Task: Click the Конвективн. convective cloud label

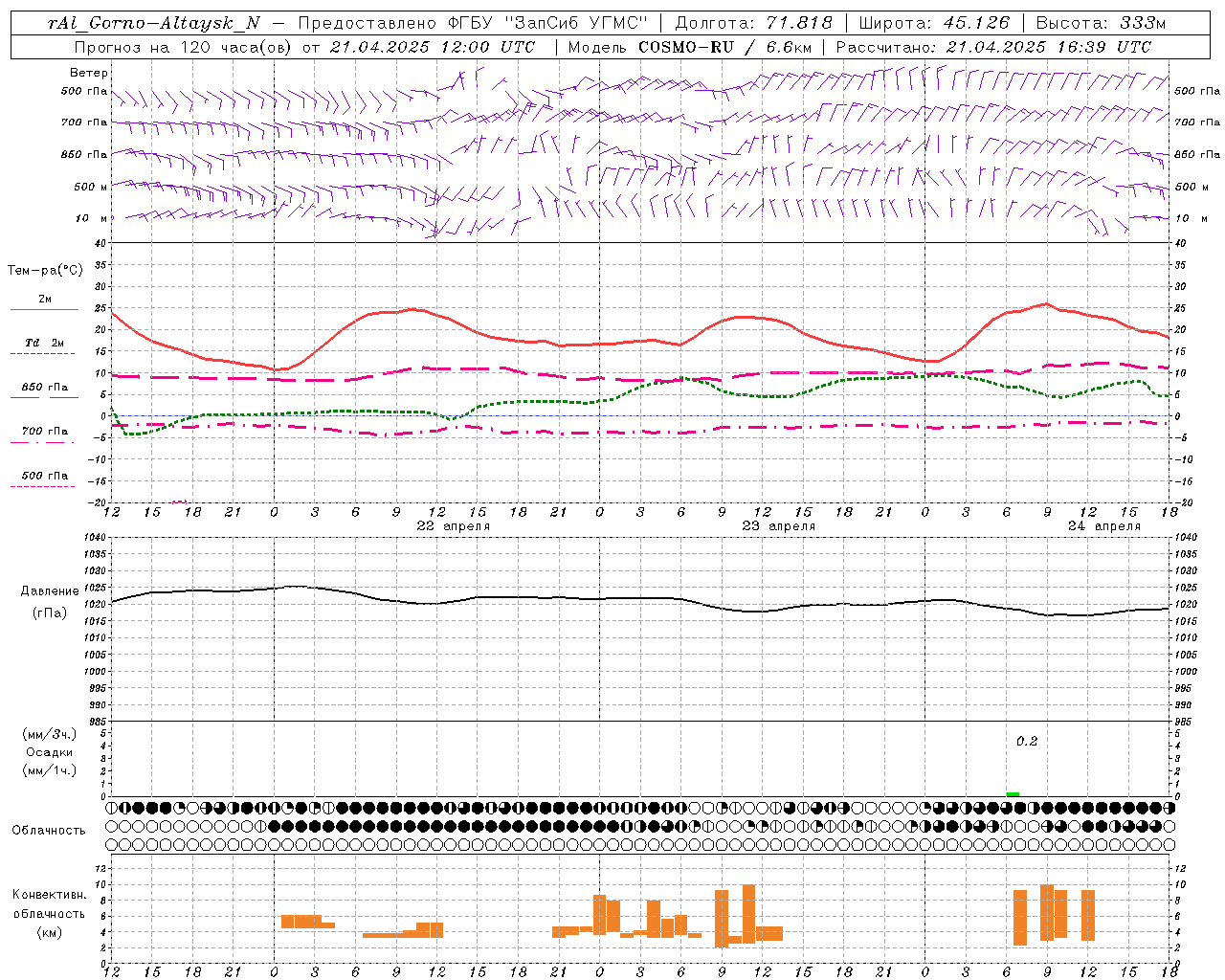Action: pos(49,895)
